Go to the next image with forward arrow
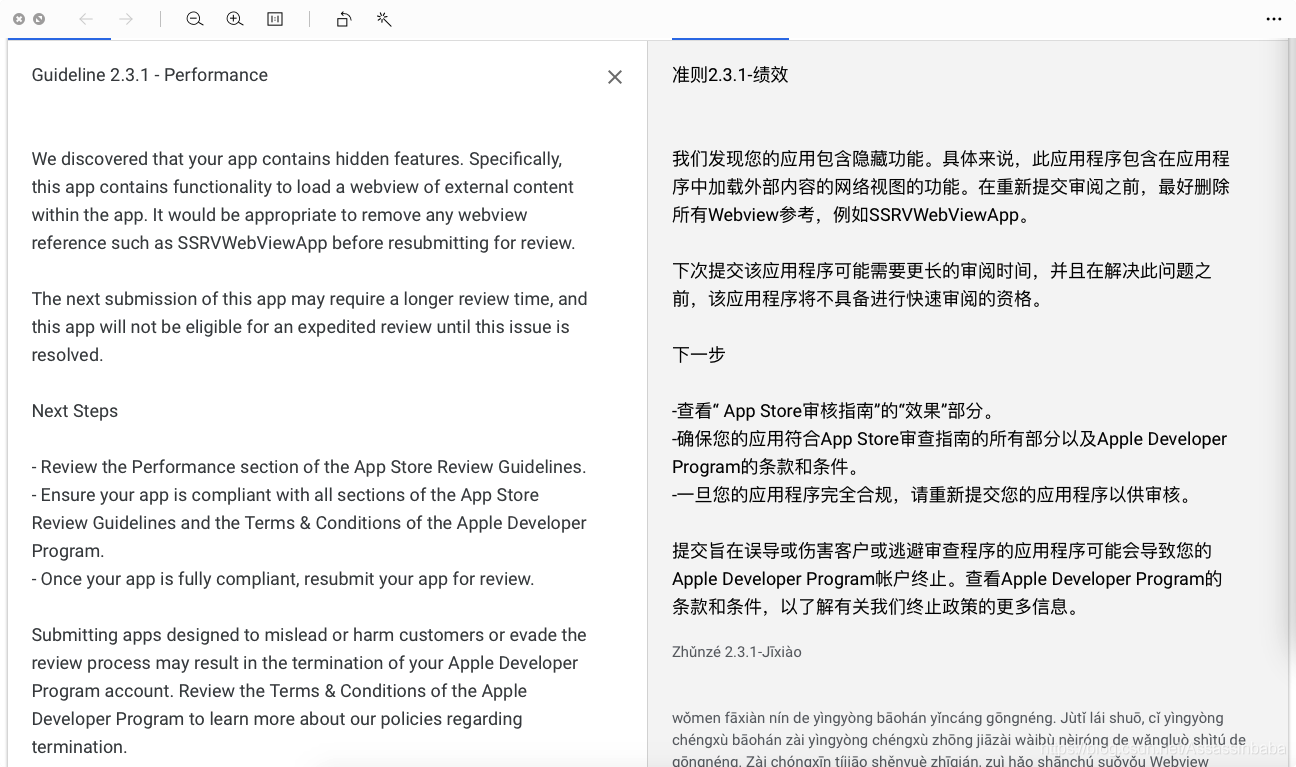This screenshot has width=1296, height=767. pyautogui.click(x=126, y=19)
